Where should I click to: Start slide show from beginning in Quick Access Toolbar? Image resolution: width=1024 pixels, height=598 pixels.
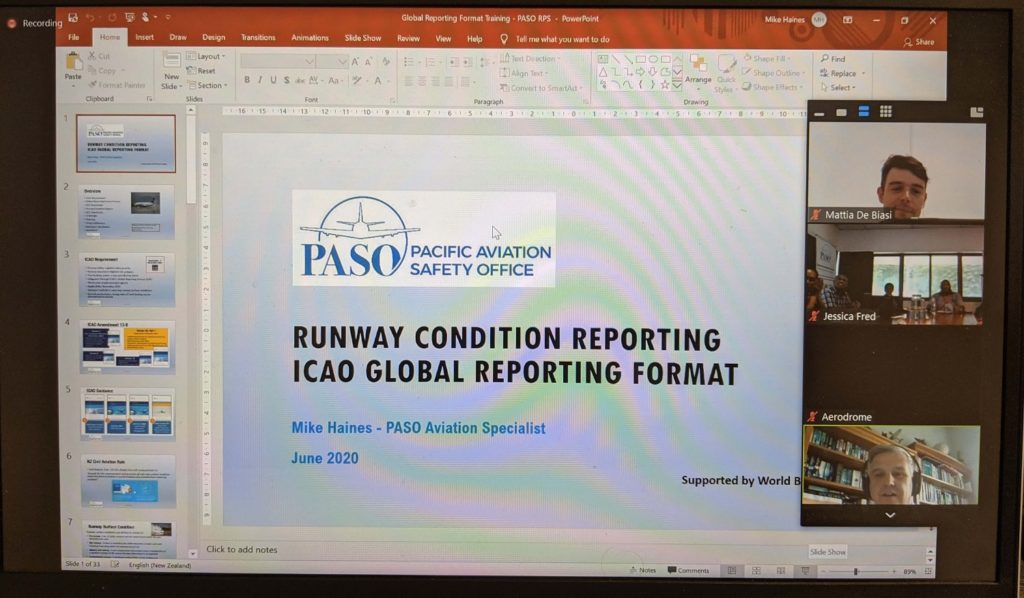point(130,18)
